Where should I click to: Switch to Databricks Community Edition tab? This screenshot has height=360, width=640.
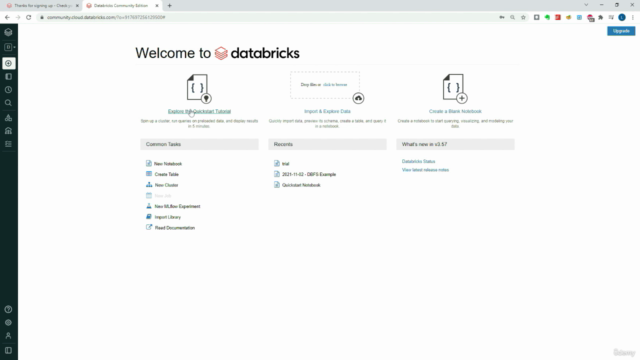click(121, 6)
